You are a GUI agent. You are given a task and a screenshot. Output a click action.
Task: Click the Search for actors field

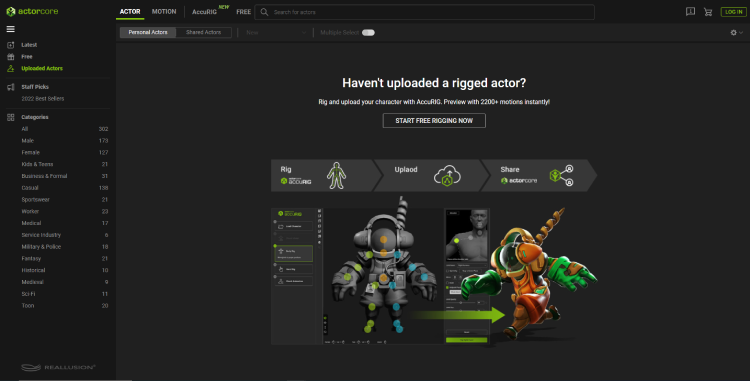[425, 12]
